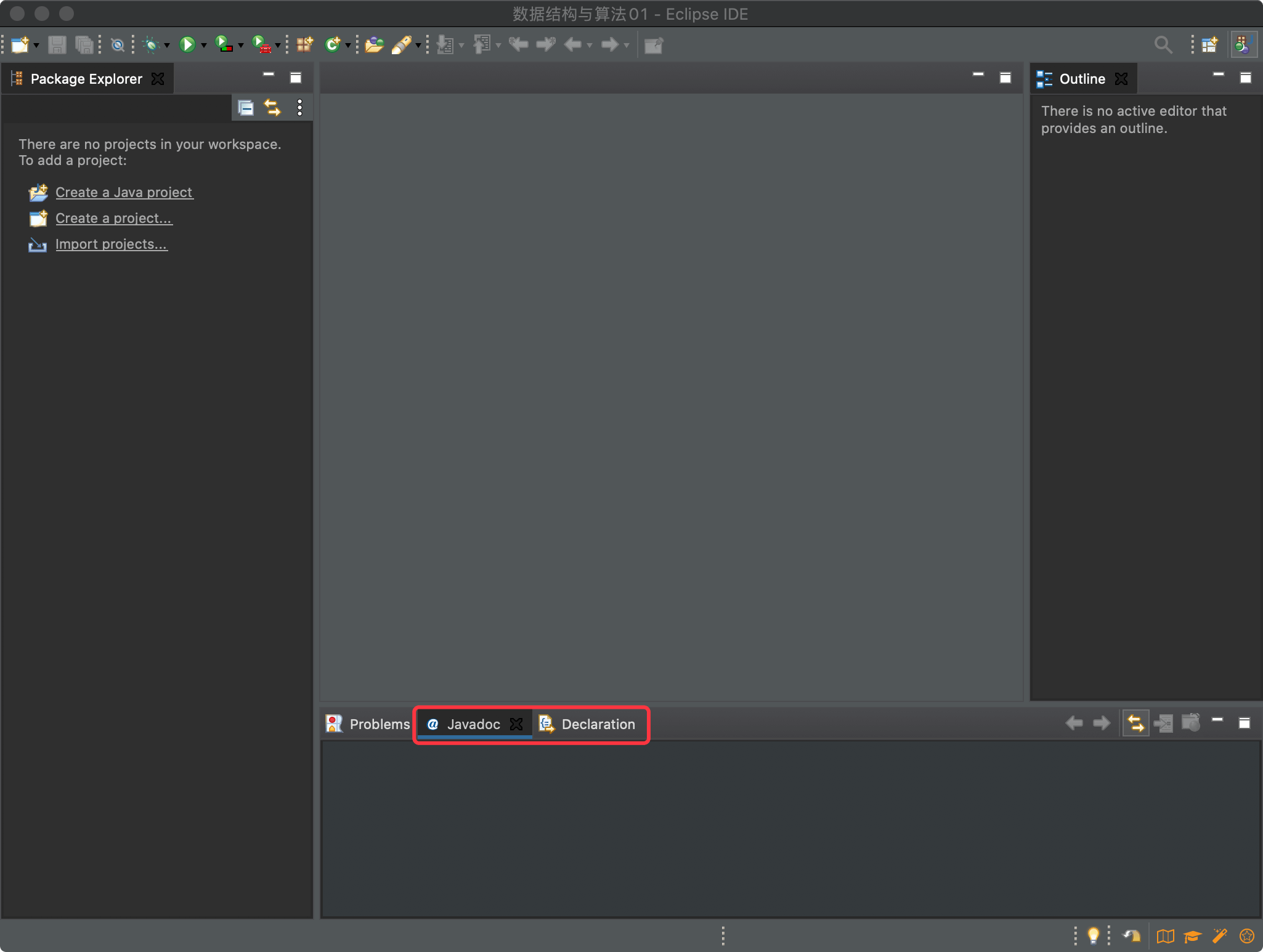Viewport: 1263px width, 952px height.
Task: Click Create a Java project link
Action: 123,192
